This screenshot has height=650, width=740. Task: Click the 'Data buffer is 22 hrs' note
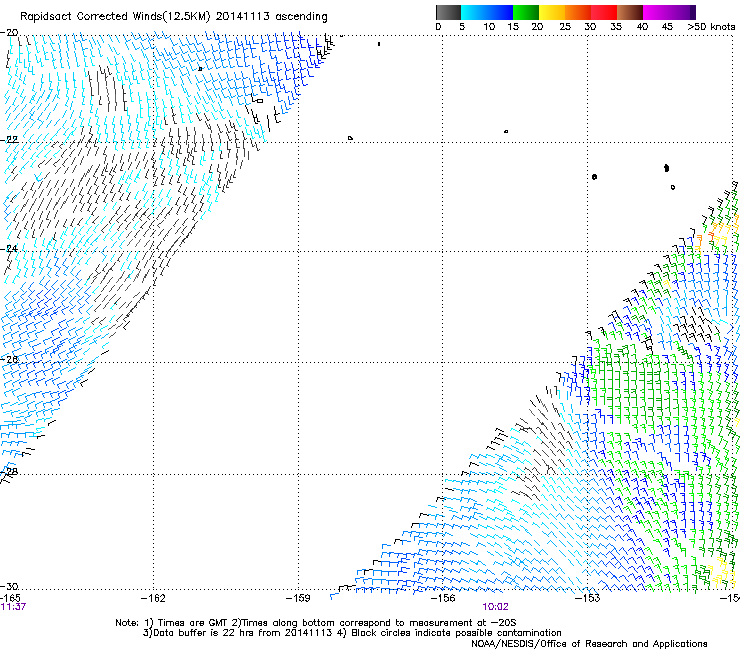[x=352, y=633]
